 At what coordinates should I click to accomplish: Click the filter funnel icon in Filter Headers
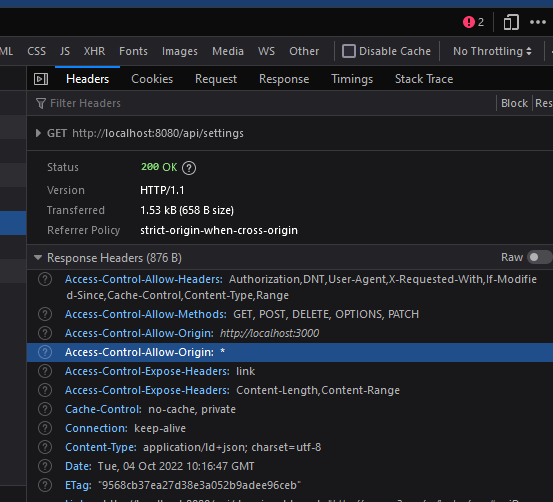tap(41, 103)
